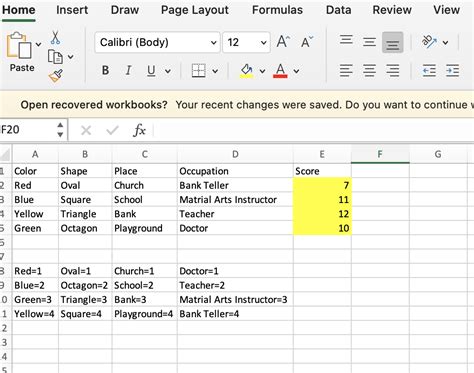Open the Draw tab
This screenshot has height=373, width=474.
tap(125, 10)
